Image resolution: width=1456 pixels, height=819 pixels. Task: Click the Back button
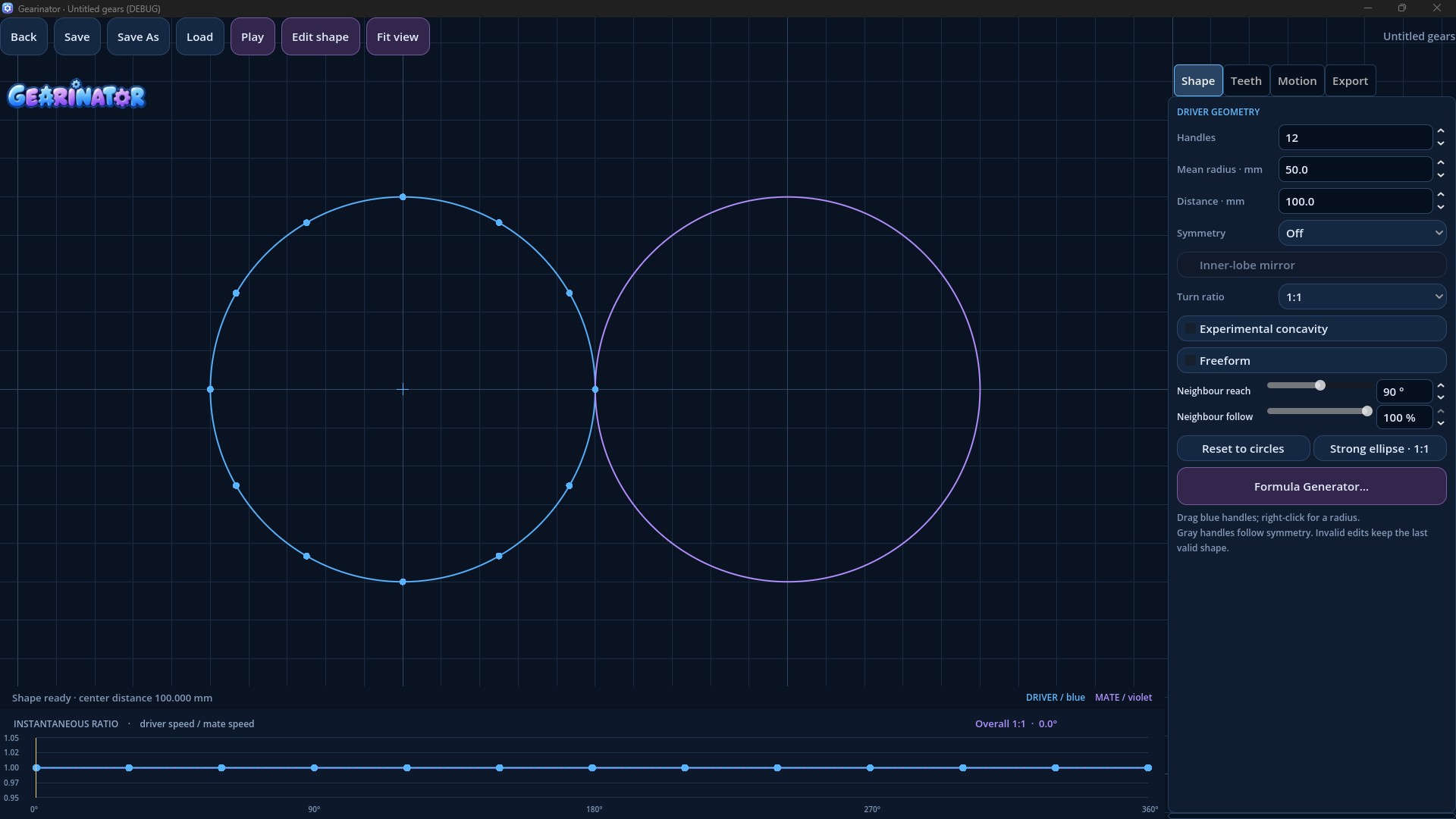[24, 36]
